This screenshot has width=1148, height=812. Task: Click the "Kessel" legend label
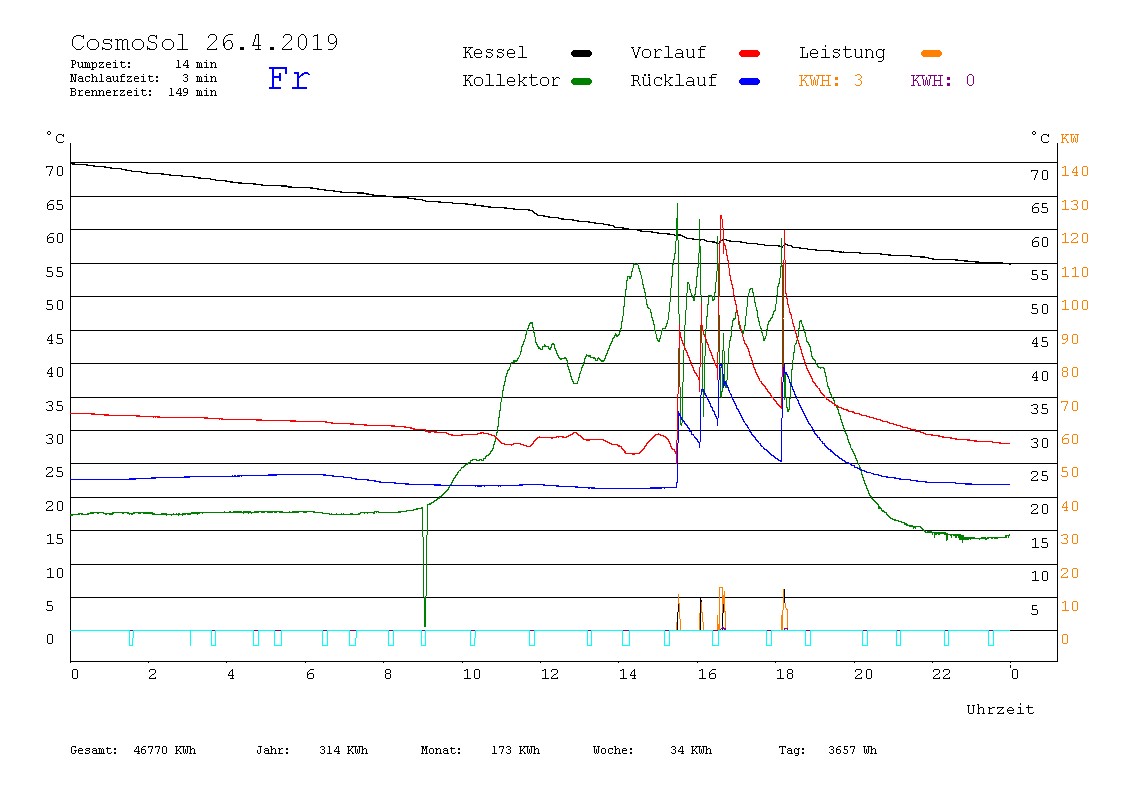tap(494, 53)
